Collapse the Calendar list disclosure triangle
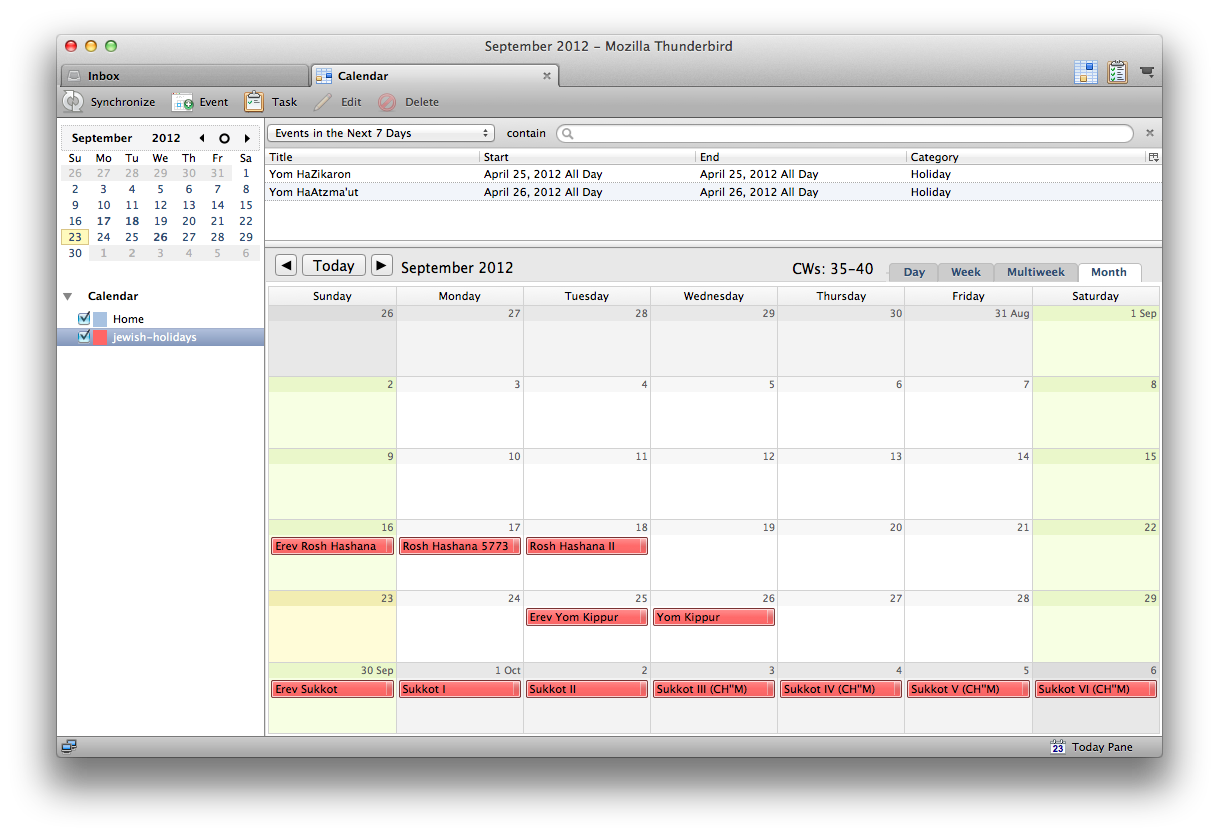Image resolution: width=1219 pixels, height=836 pixels. [68, 297]
